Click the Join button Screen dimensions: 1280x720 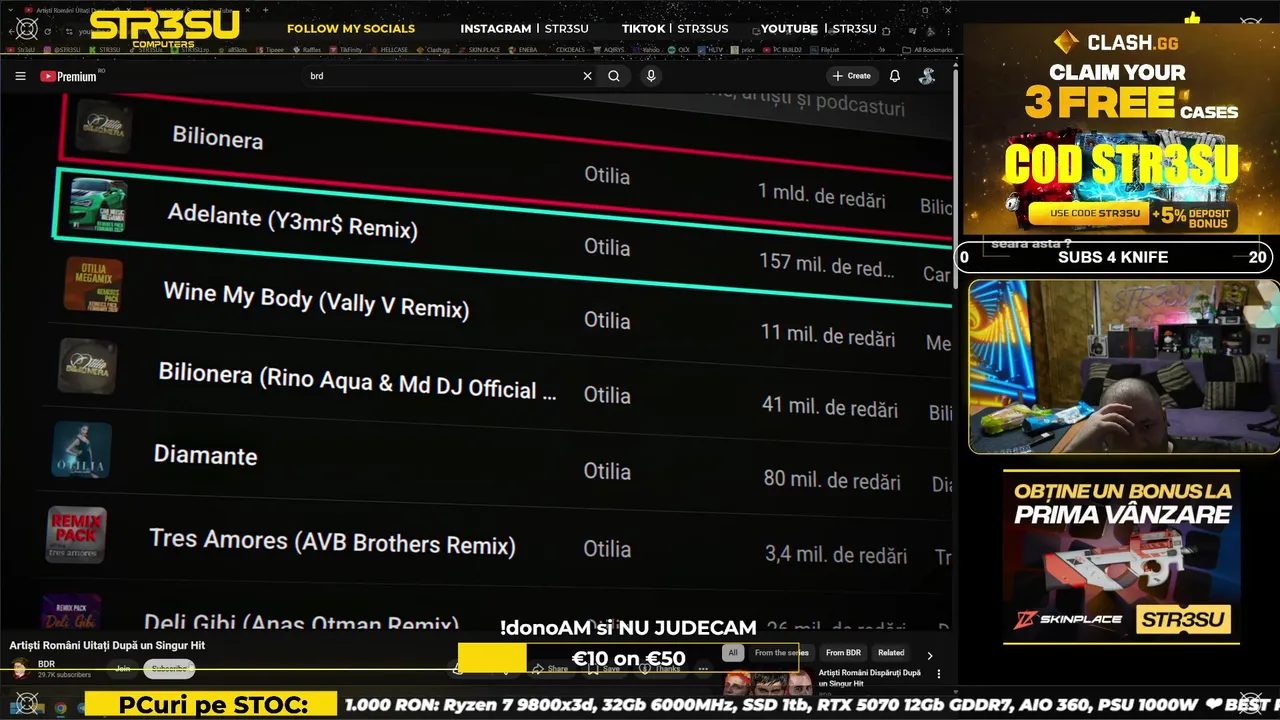click(x=123, y=669)
